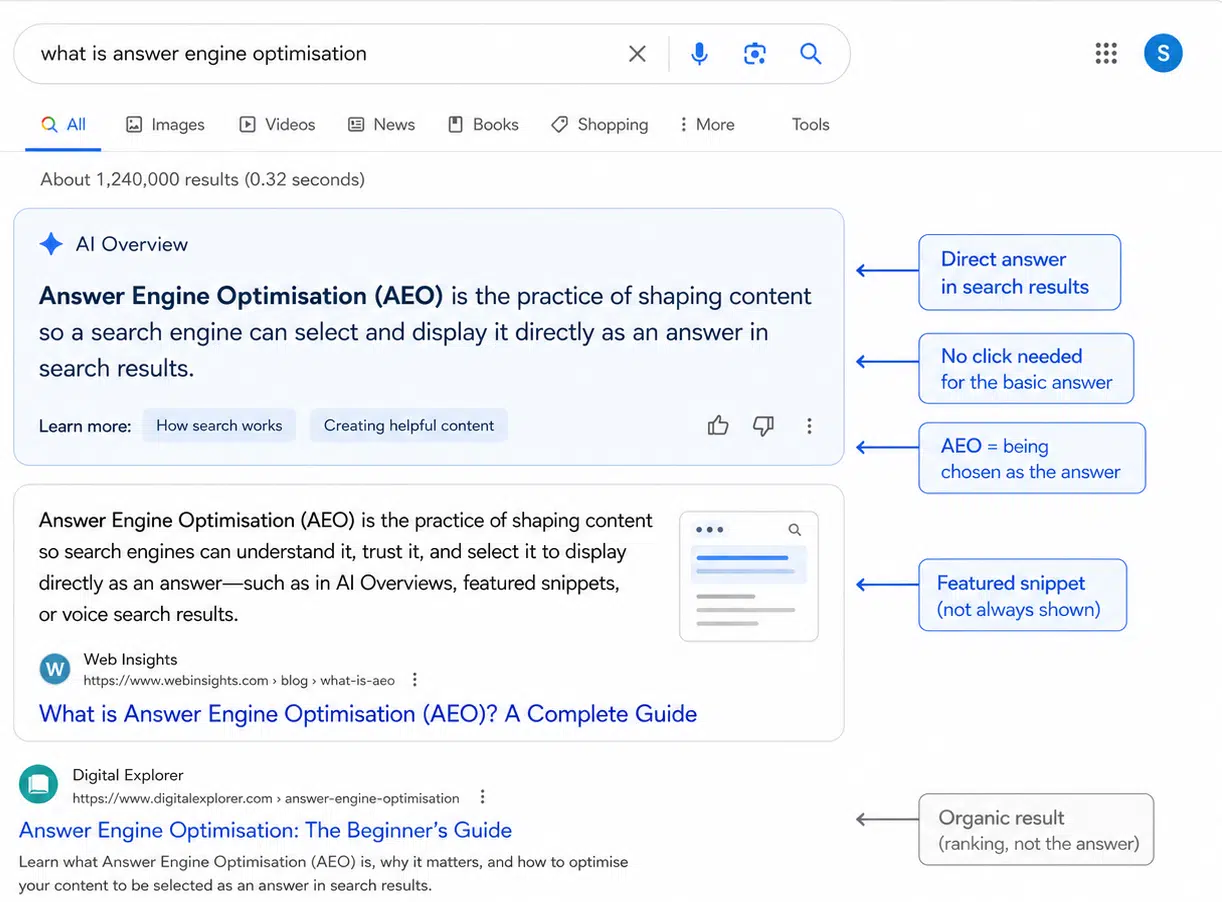1222x902 pixels.
Task: Open the search Tools options
Action: point(811,125)
